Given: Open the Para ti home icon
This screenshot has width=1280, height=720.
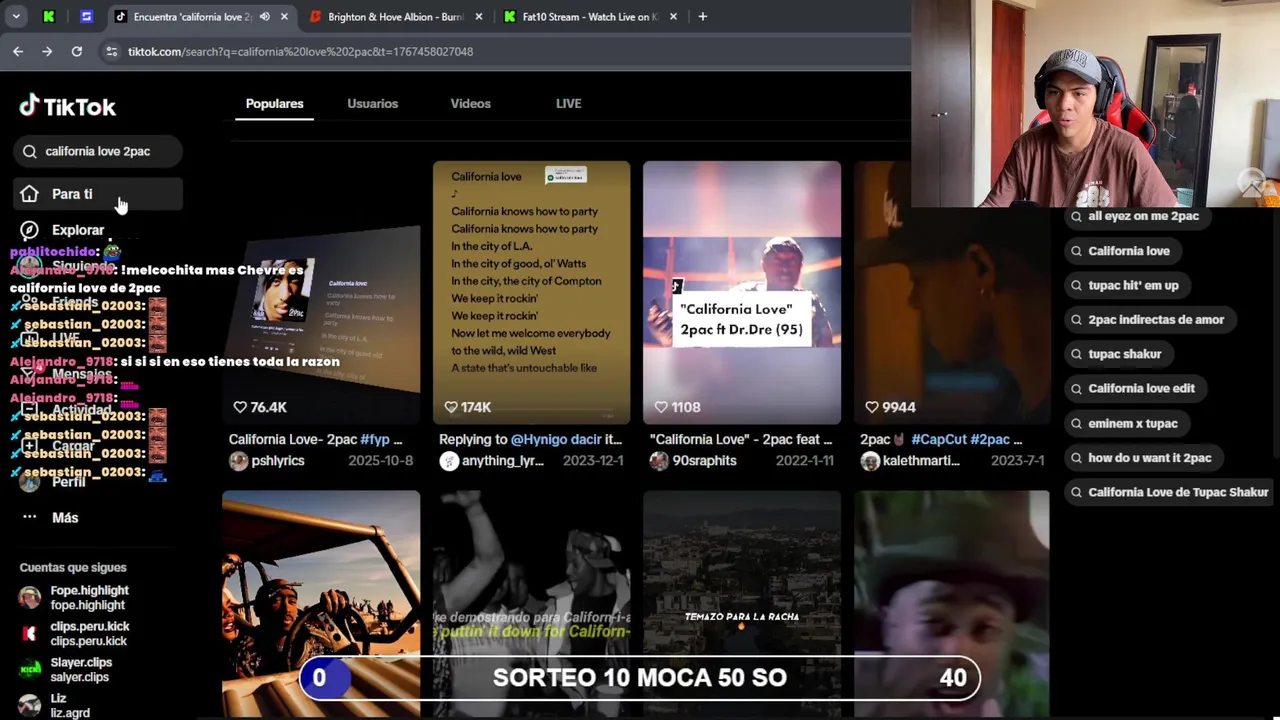Looking at the screenshot, I should pyautogui.click(x=29, y=194).
